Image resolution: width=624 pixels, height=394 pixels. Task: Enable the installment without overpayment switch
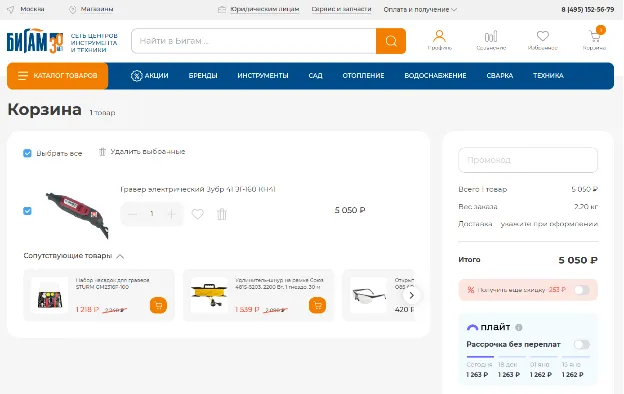581,344
